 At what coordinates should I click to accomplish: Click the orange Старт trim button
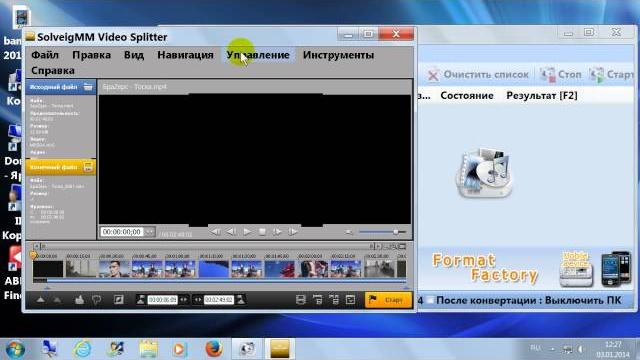pos(388,300)
